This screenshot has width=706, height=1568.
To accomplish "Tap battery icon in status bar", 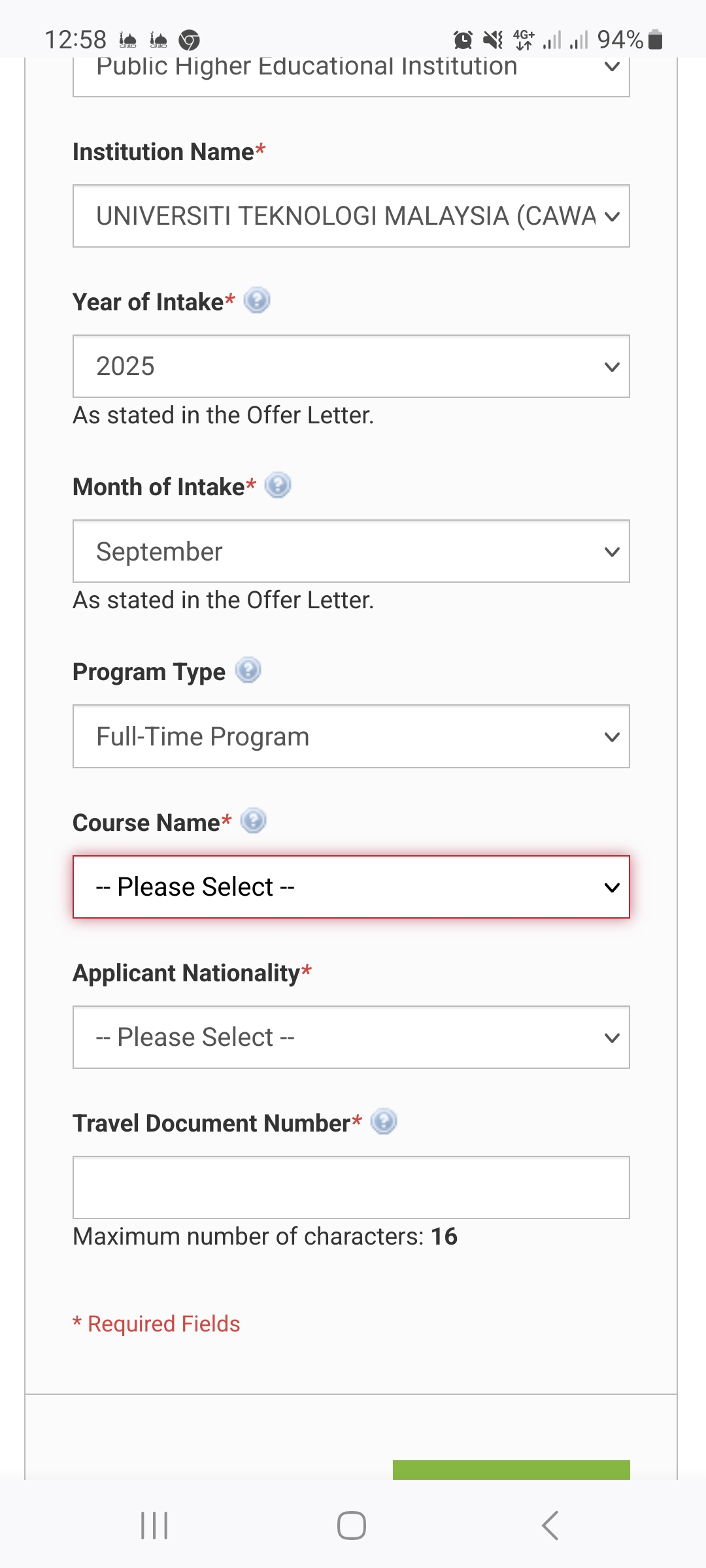I will tap(655, 40).
